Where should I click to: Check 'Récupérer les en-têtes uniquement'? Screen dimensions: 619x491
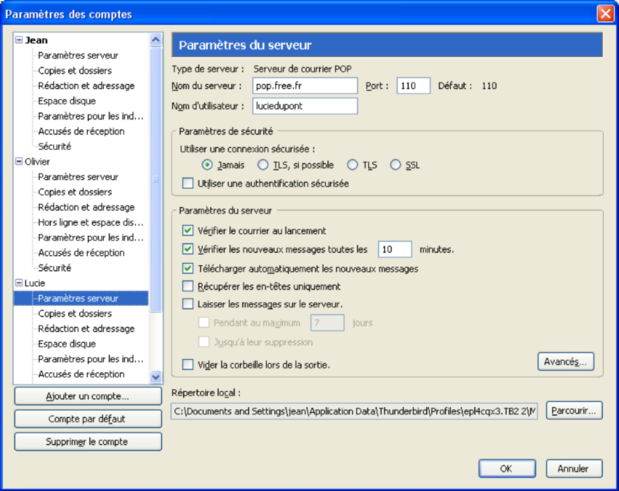point(188,286)
